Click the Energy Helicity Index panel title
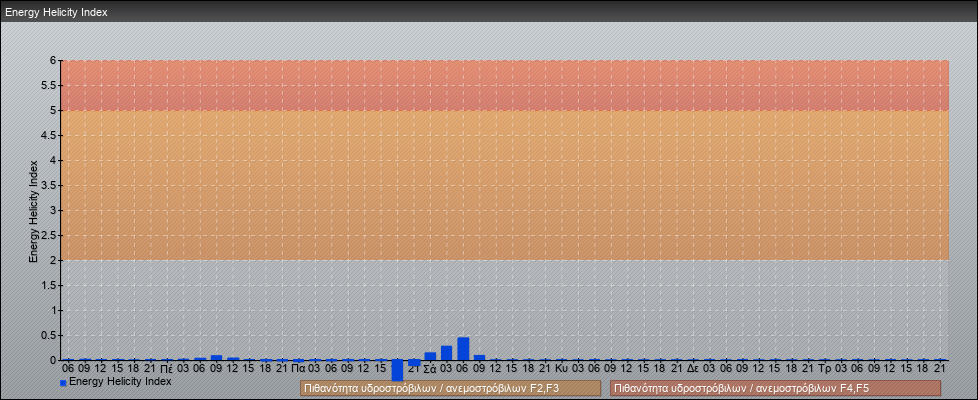Image resolution: width=978 pixels, height=400 pixels. [56, 12]
